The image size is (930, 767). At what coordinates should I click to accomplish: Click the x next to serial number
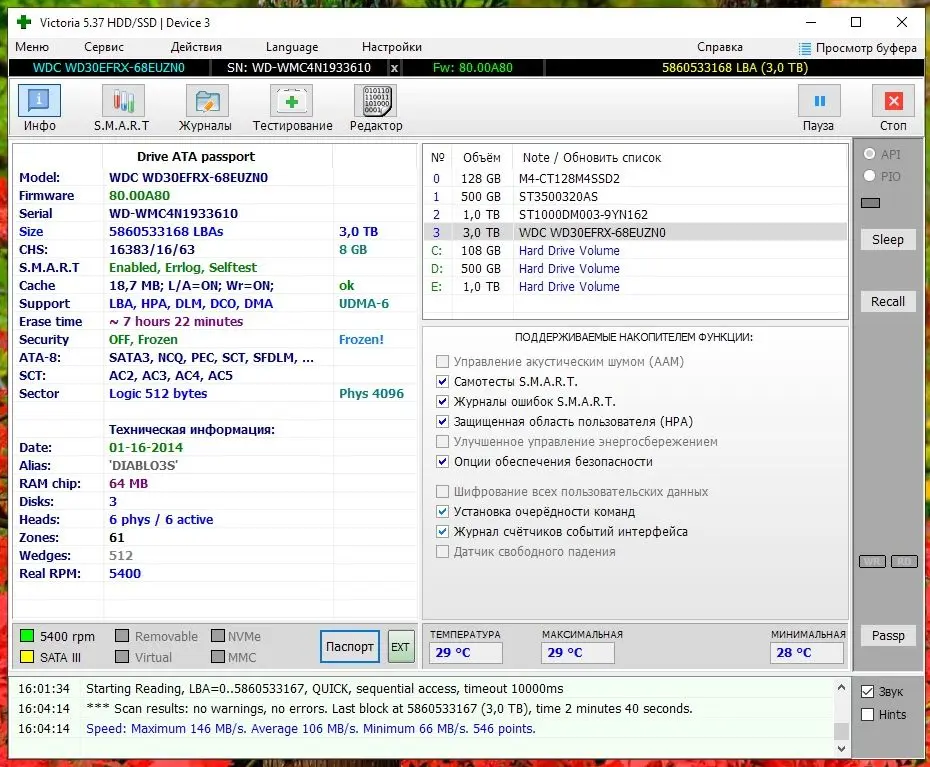394,68
